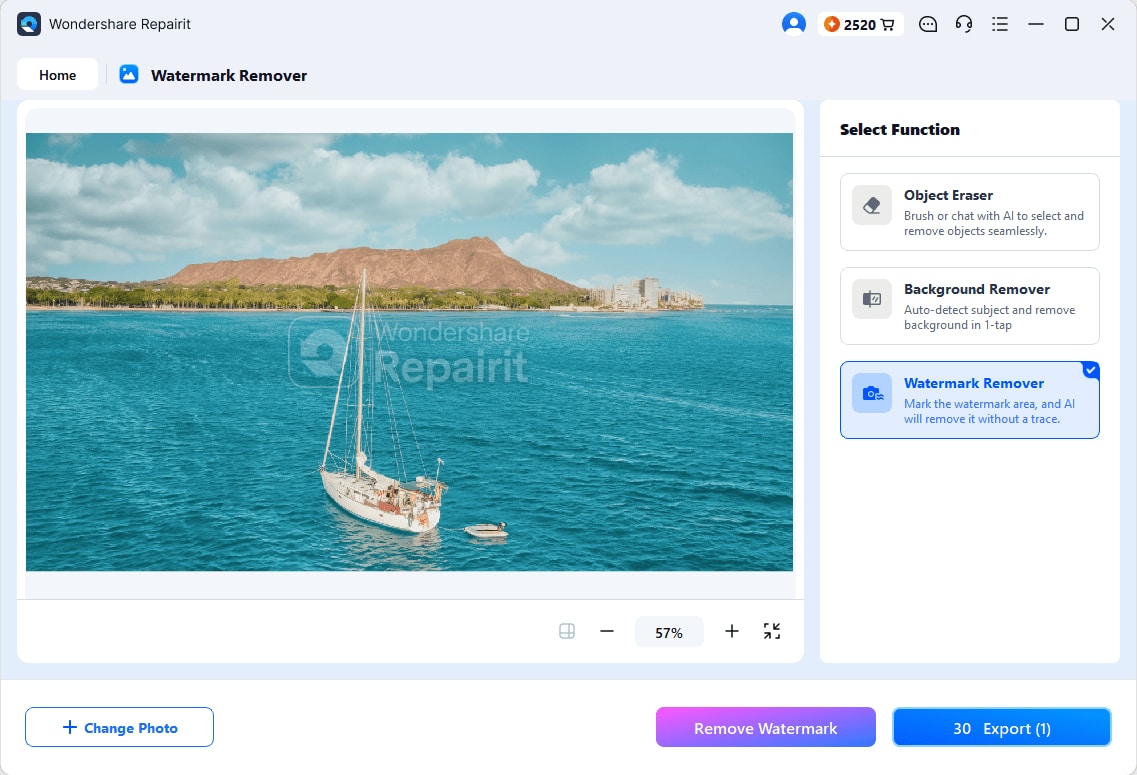
Task: Select the Watermark Remover function card
Action: [x=969, y=400]
